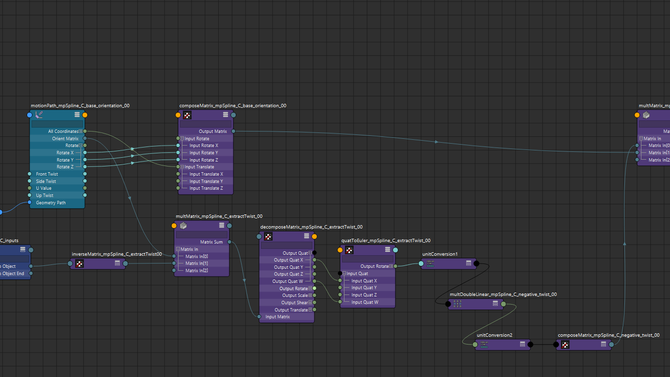Viewport: 670px width, 377px height.
Task: Click the unitConversion2 node icon
Action: (x=484, y=345)
